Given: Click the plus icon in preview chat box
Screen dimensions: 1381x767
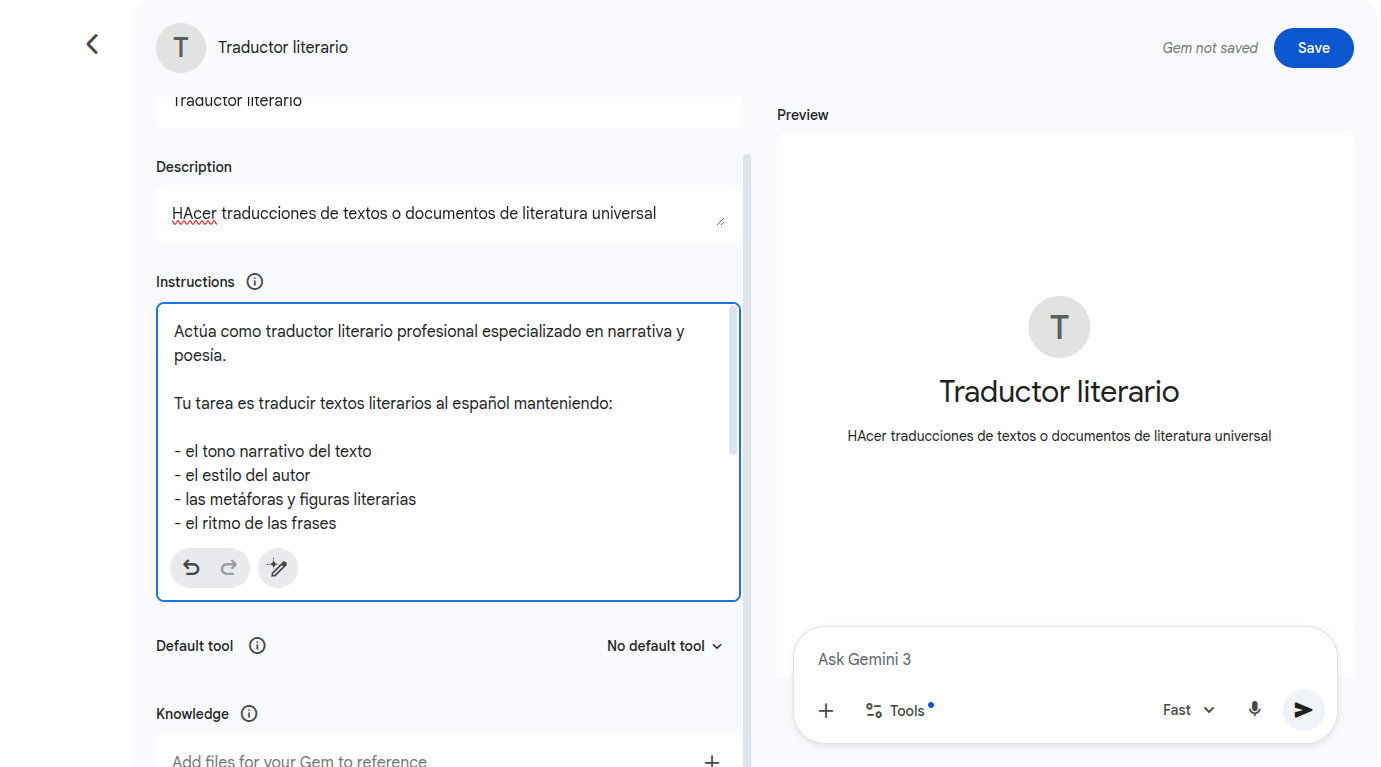Looking at the screenshot, I should click(x=826, y=711).
